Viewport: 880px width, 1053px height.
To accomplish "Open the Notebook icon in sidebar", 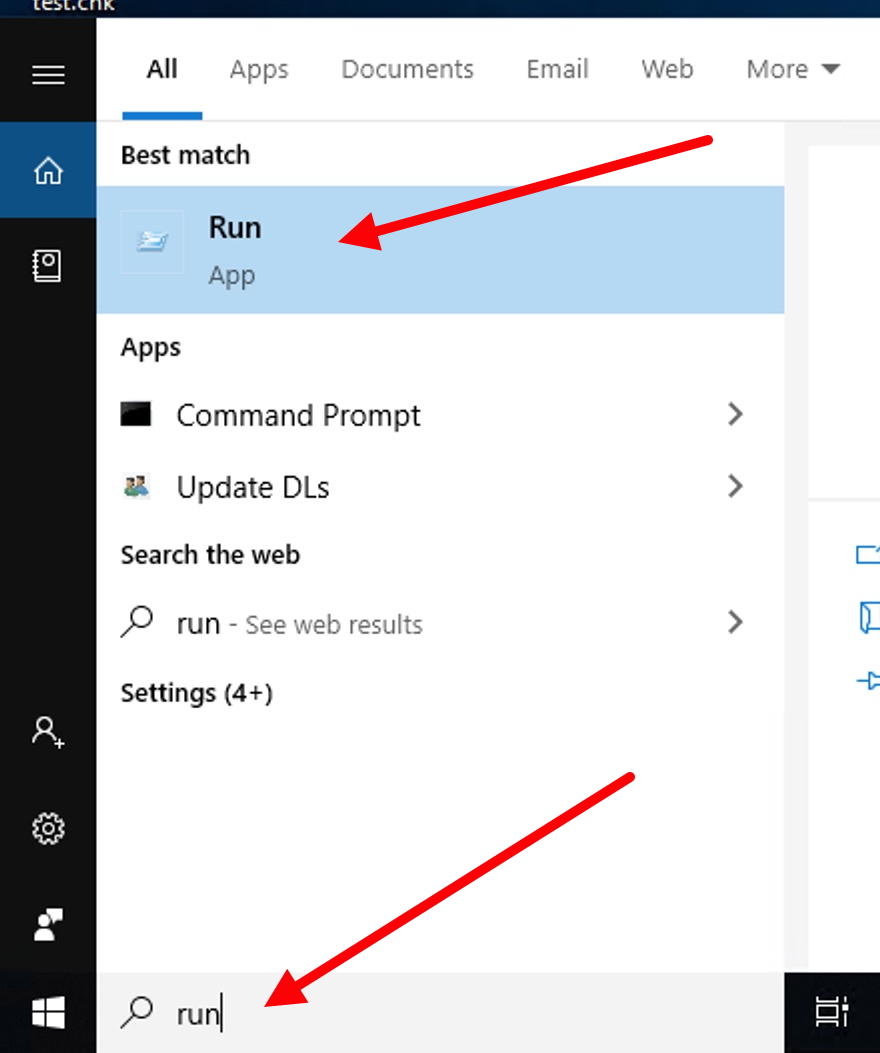I will (48, 265).
